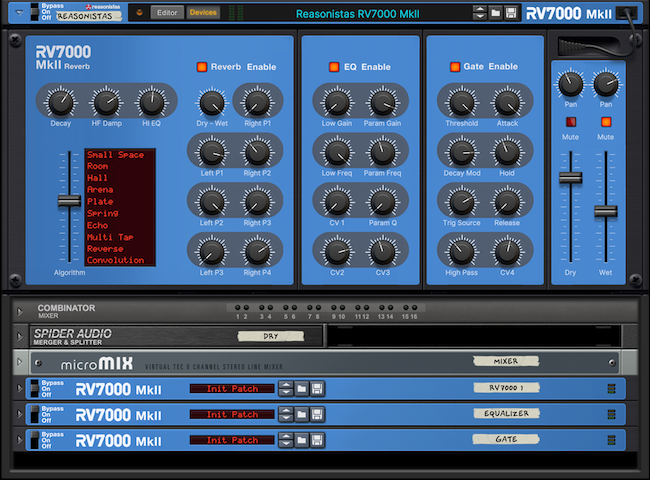Toggle the Gate Enable LED

coord(455,67)
